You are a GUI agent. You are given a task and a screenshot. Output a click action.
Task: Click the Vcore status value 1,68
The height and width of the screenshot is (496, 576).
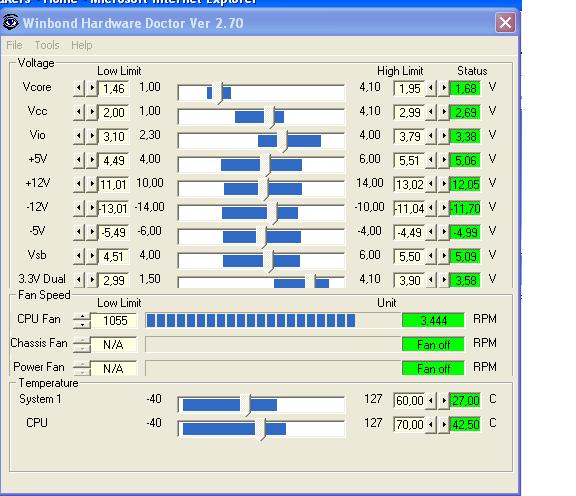coord(465,89)
